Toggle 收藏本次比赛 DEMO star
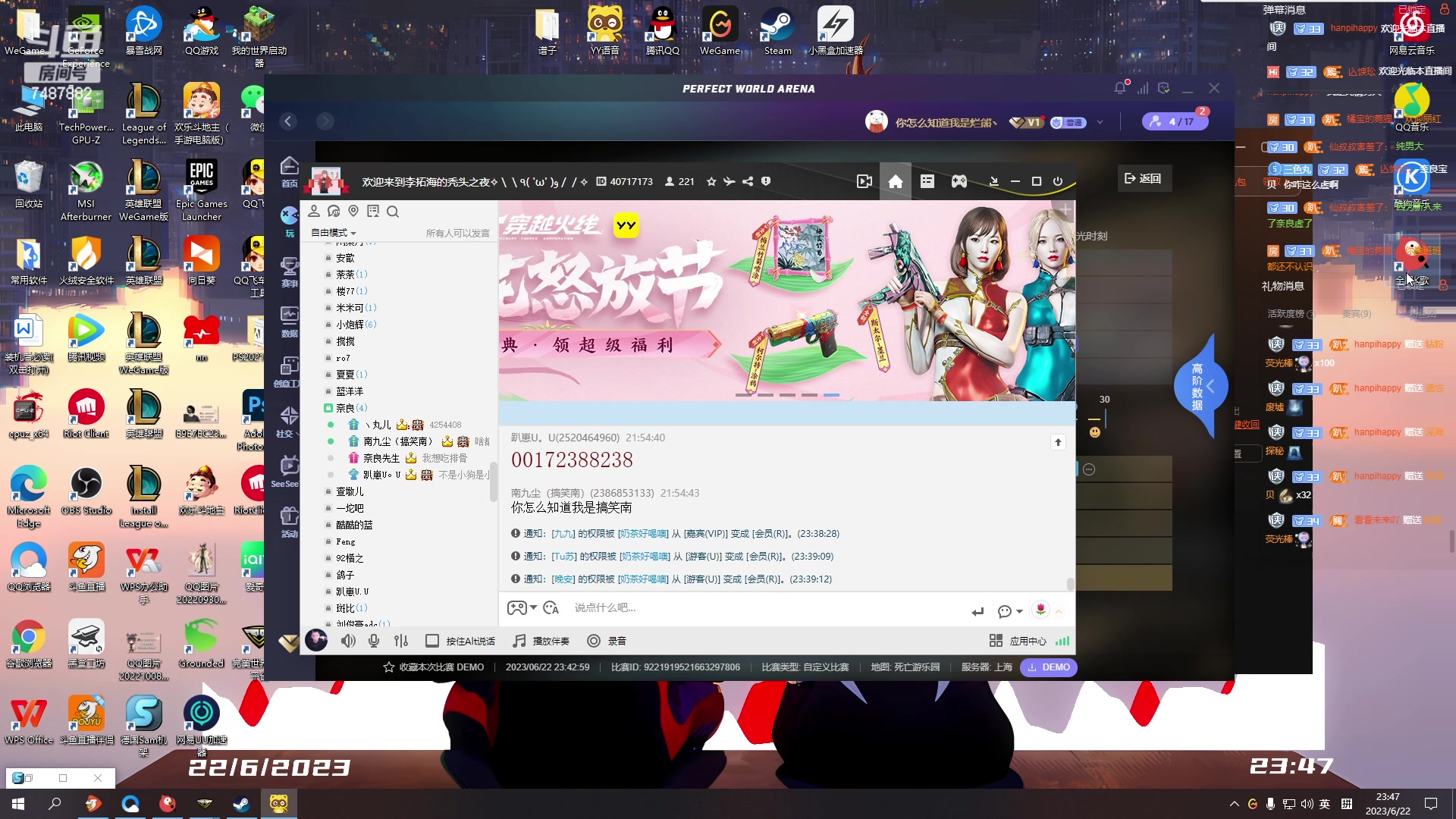Viewport: 1456px width, 819px height. [389, 667]
